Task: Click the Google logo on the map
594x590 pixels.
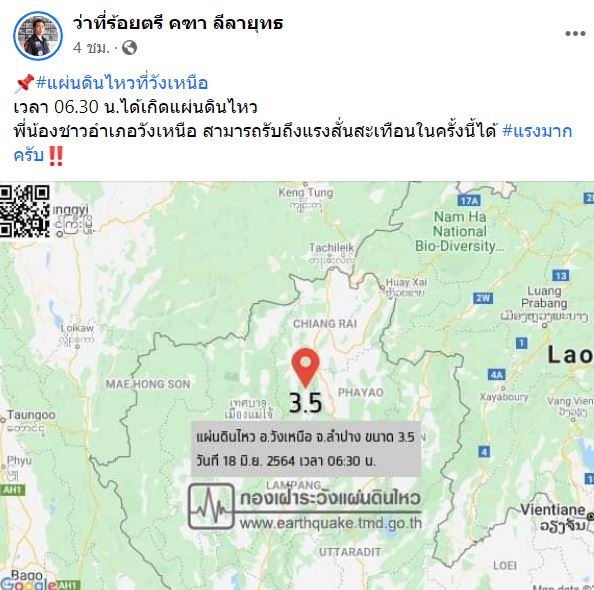Action: (28, 584)
